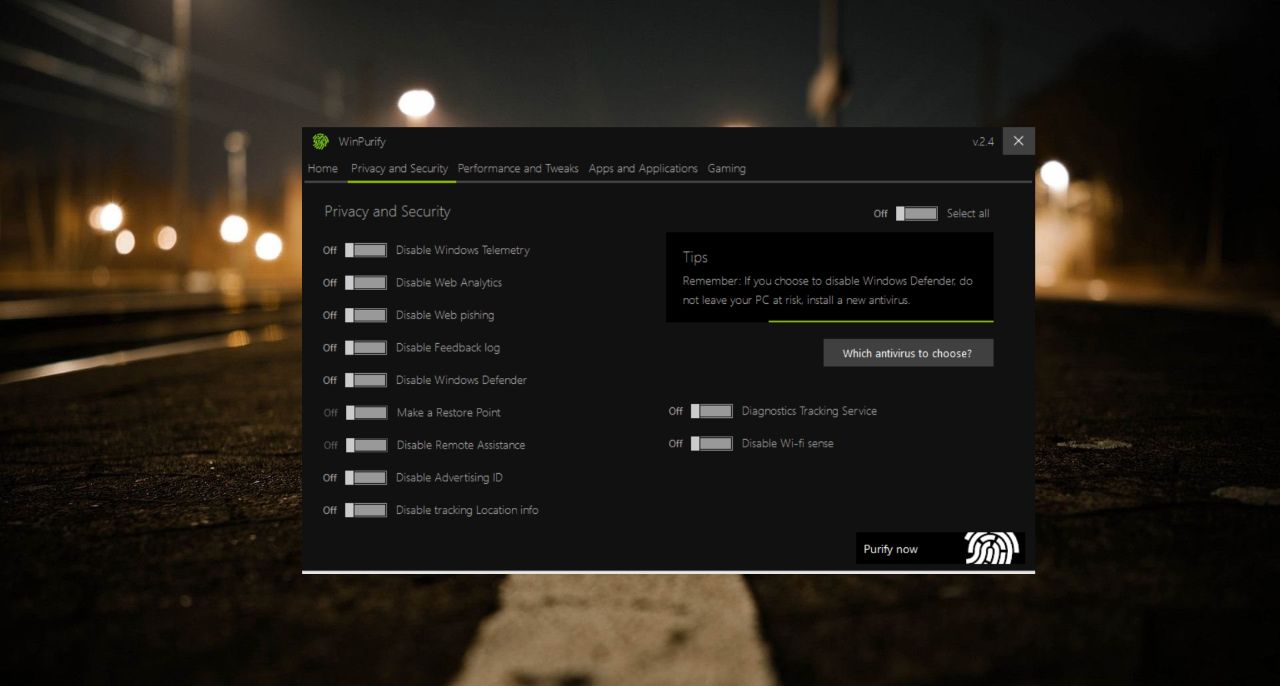
Task: Switch on Disable Wi-fi sense
Action: click(712, 443)
